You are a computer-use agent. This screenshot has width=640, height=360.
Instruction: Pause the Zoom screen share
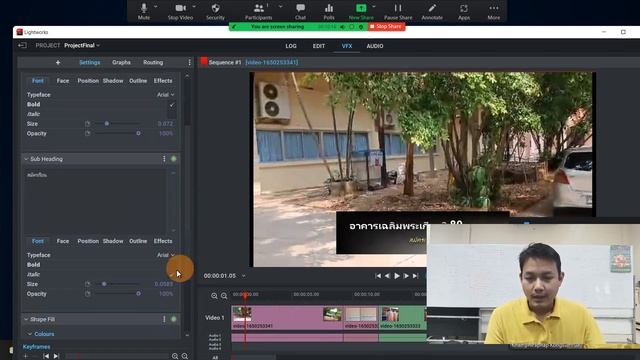coord(398,11)
